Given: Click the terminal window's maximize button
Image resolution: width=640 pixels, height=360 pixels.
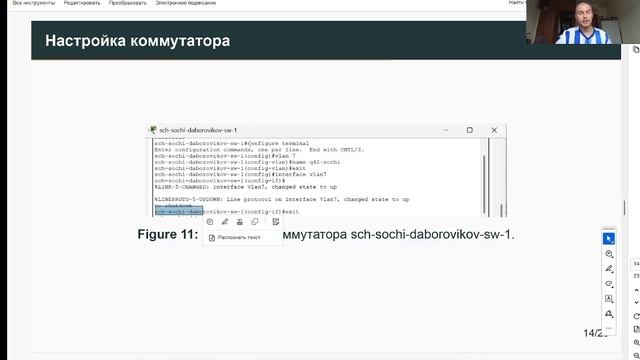Looking at the screenshot, I should (x=469, y=130).
